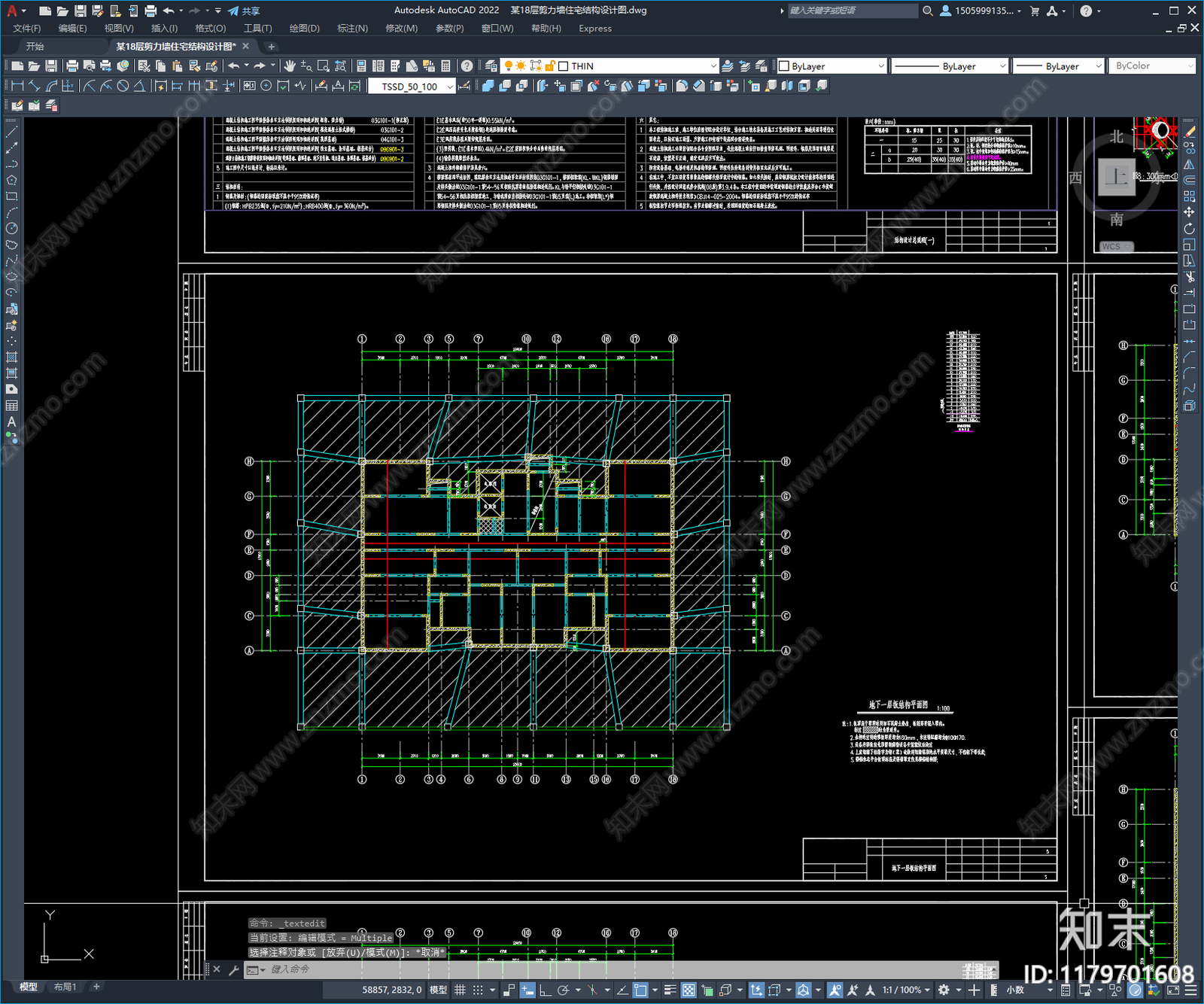Open the TSSD_50_100 dimension style dropdown
1204x1004 pixels.
[412, 87]
